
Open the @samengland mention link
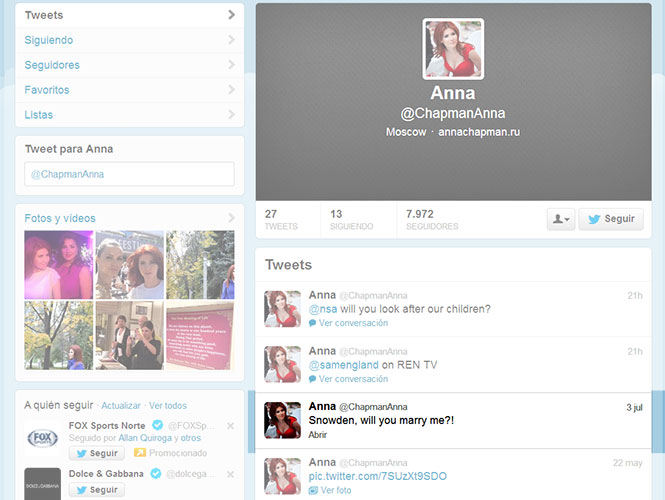(x=344, y=365)
